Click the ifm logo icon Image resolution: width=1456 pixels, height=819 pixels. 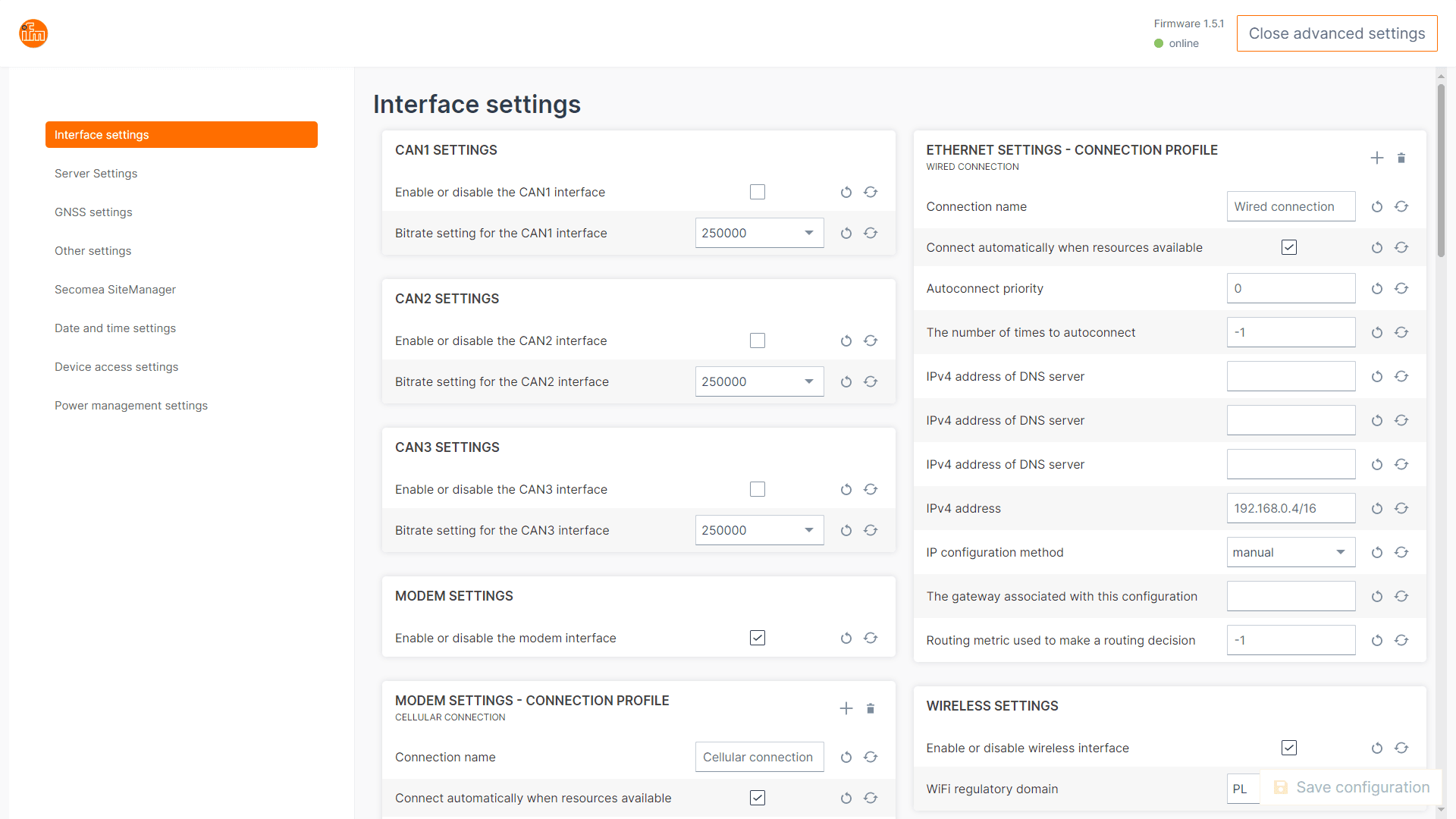click(x=33, y=33)
